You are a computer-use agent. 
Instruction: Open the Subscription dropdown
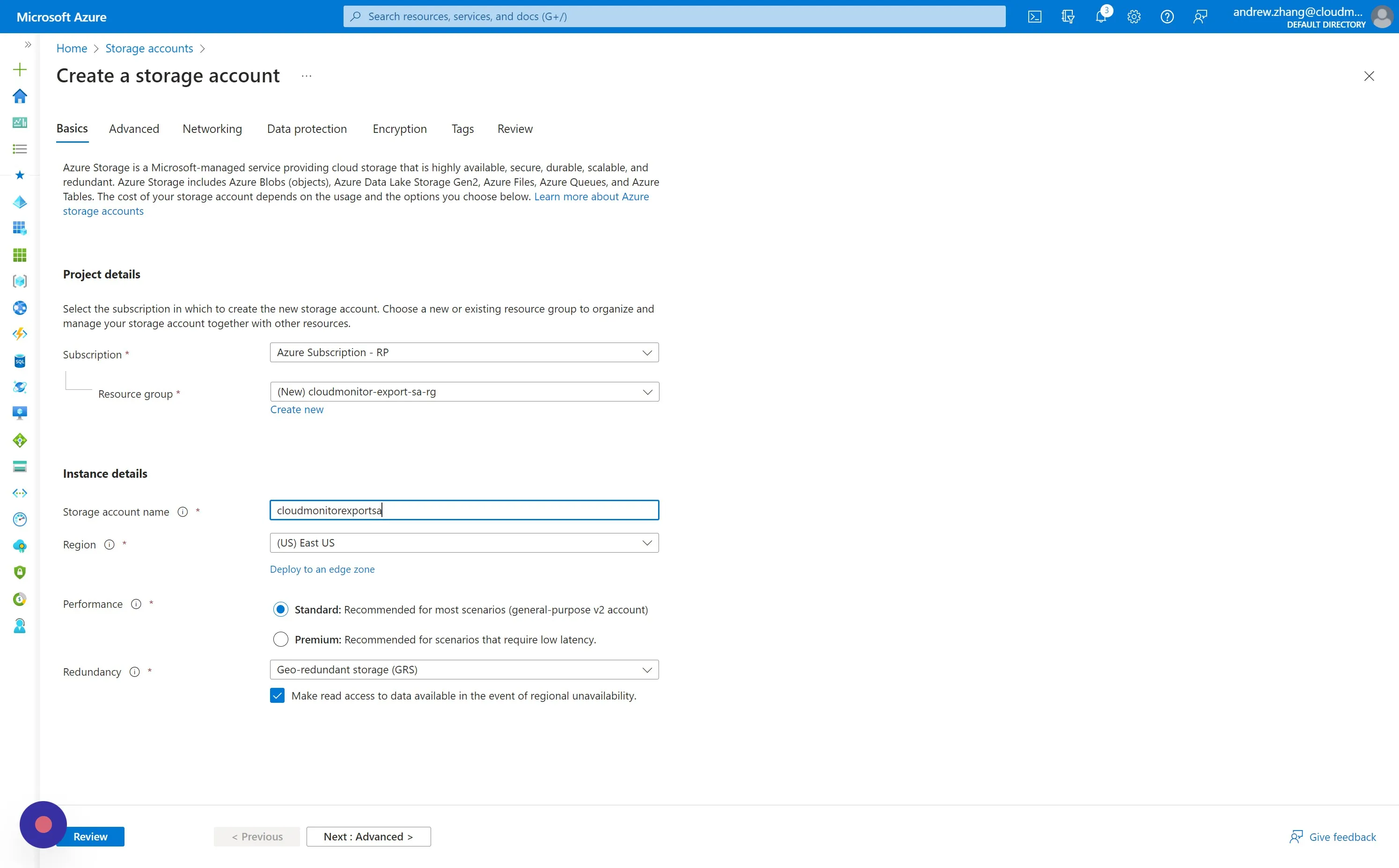point(464,352)
